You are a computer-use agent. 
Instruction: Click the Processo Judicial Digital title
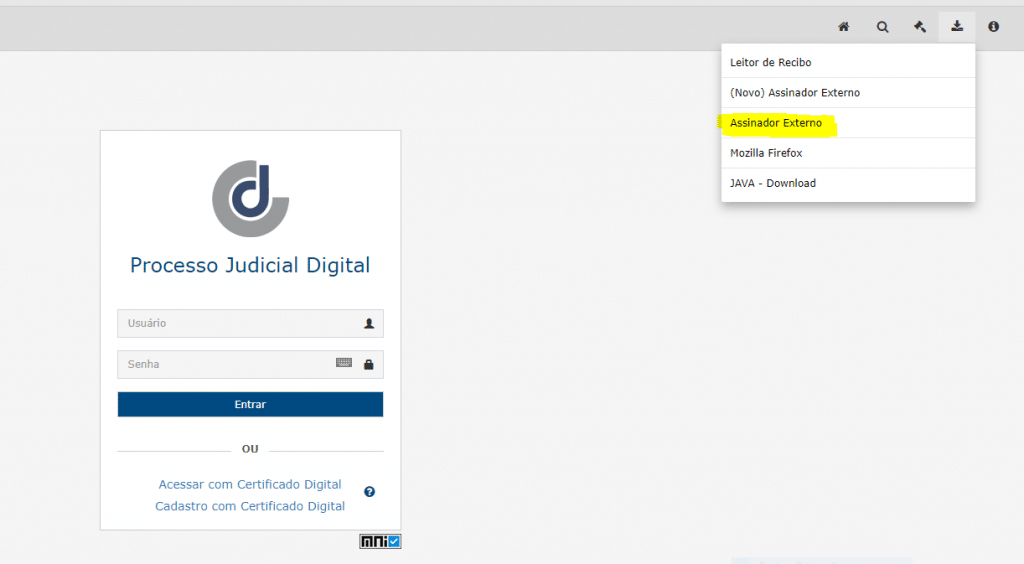click(x=250, y=265)
